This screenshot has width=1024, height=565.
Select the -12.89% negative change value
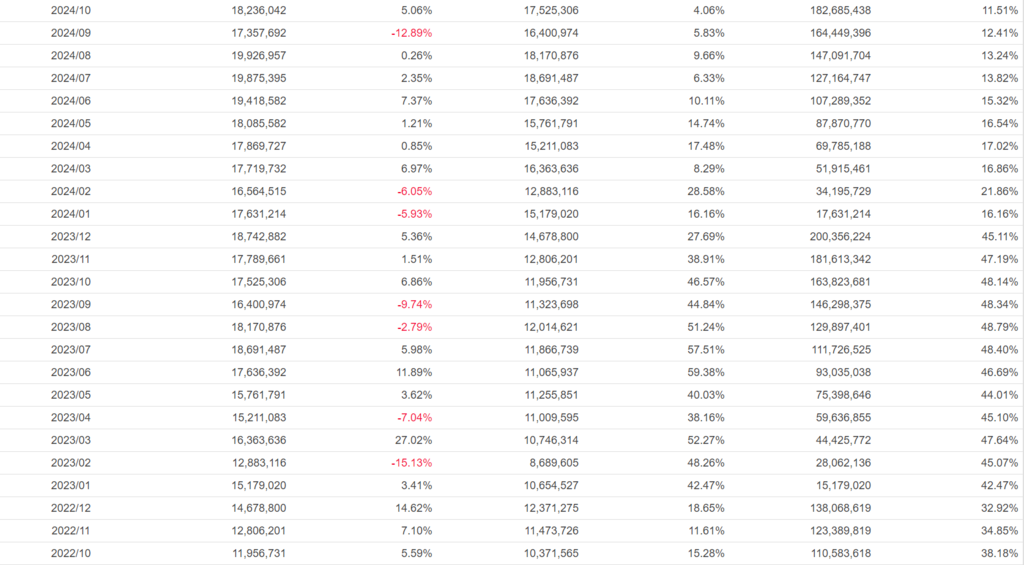(x=412, y=33)
